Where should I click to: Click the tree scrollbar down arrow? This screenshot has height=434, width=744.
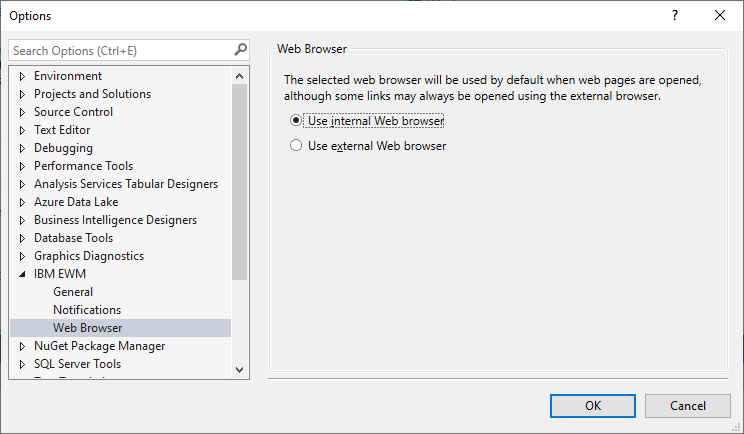point(240,369)
